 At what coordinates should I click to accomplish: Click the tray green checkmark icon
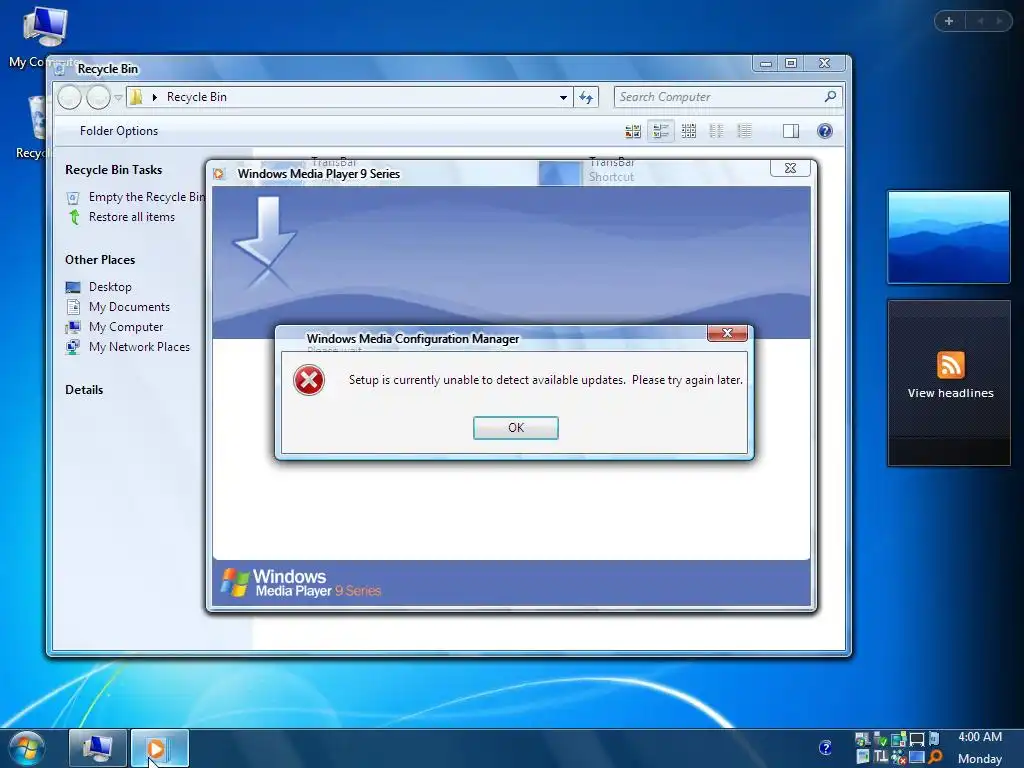coord(880,739)
